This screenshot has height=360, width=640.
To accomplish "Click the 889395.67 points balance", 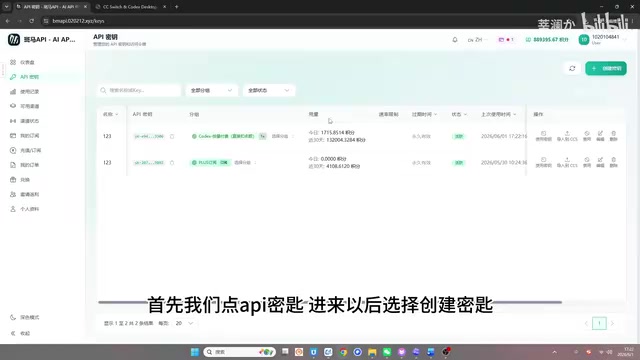I will coord(547,40).
